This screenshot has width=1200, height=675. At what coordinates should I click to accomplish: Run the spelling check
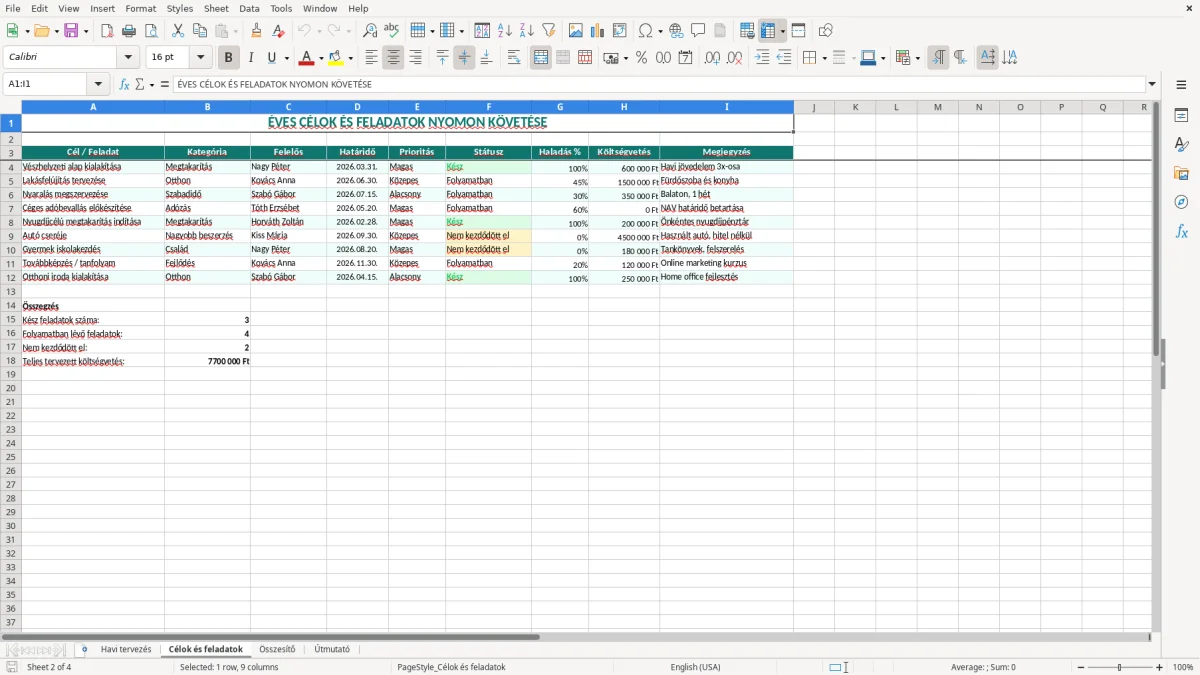tap(392, 31)
